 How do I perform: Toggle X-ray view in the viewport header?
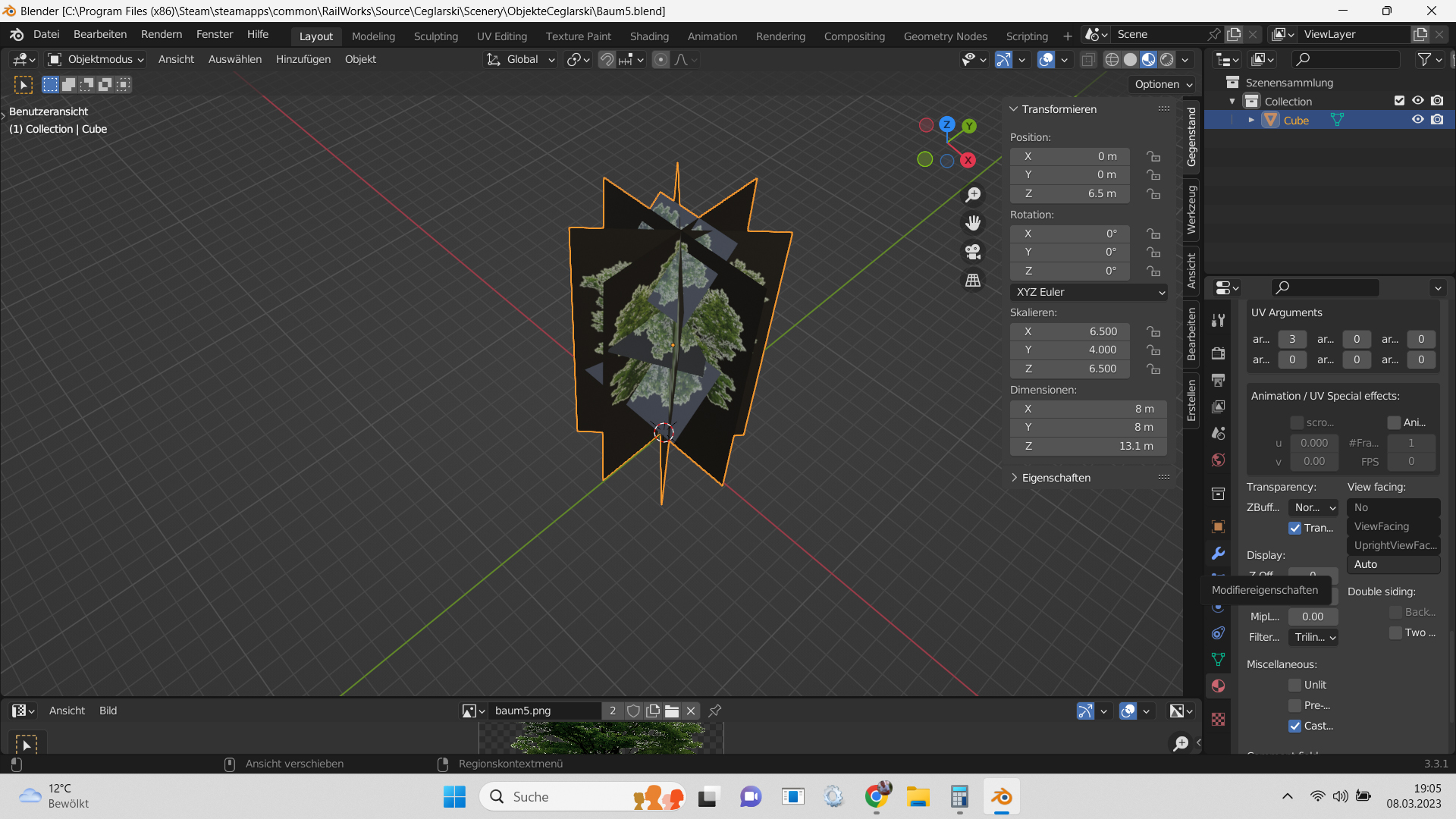tap(1088, 59)
